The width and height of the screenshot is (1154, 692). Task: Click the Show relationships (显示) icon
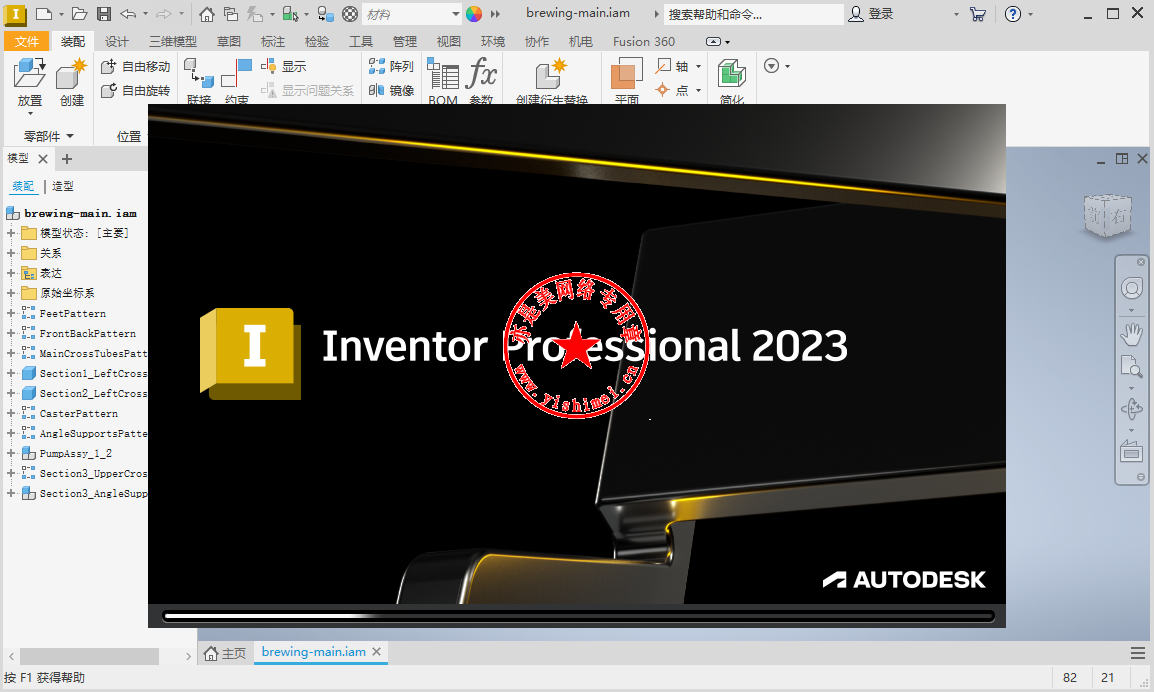[x=283, y=66]
